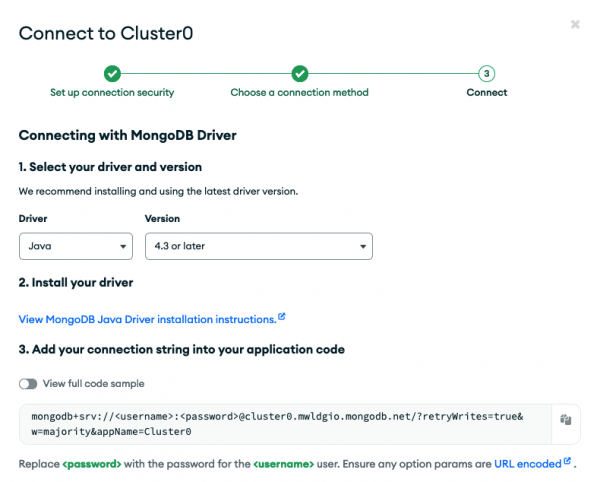Image resolution: width=600 pixels, height=482 pixels.
Task: Click the Connecting with MongoDB Driver heading
Action: click(127, 135)
